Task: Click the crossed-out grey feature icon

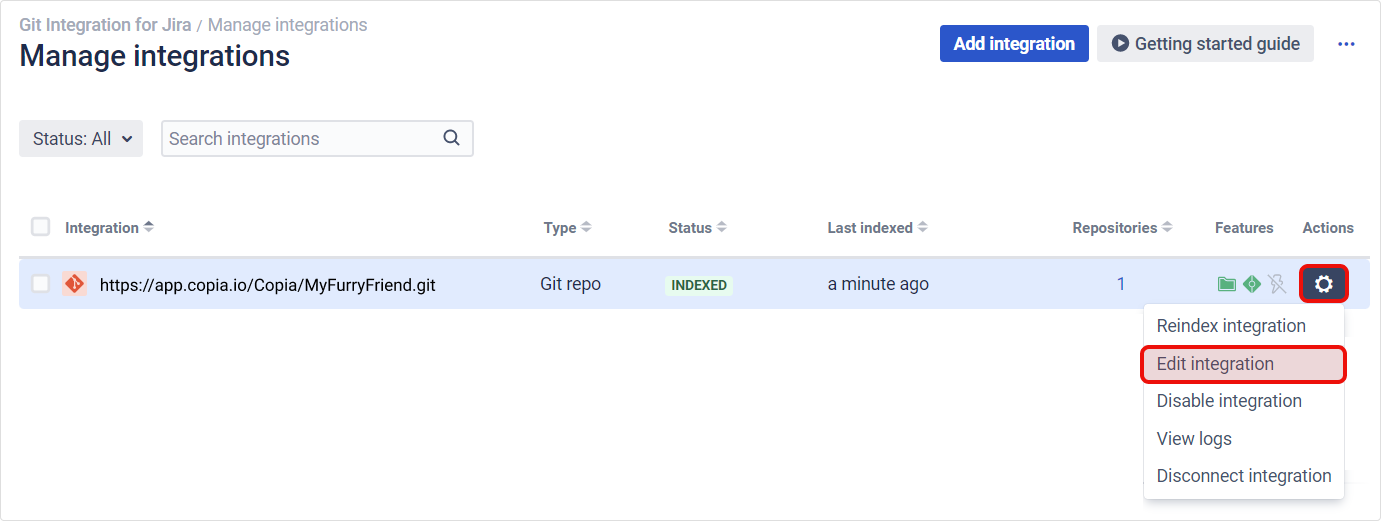Action: coord(1277,285)
